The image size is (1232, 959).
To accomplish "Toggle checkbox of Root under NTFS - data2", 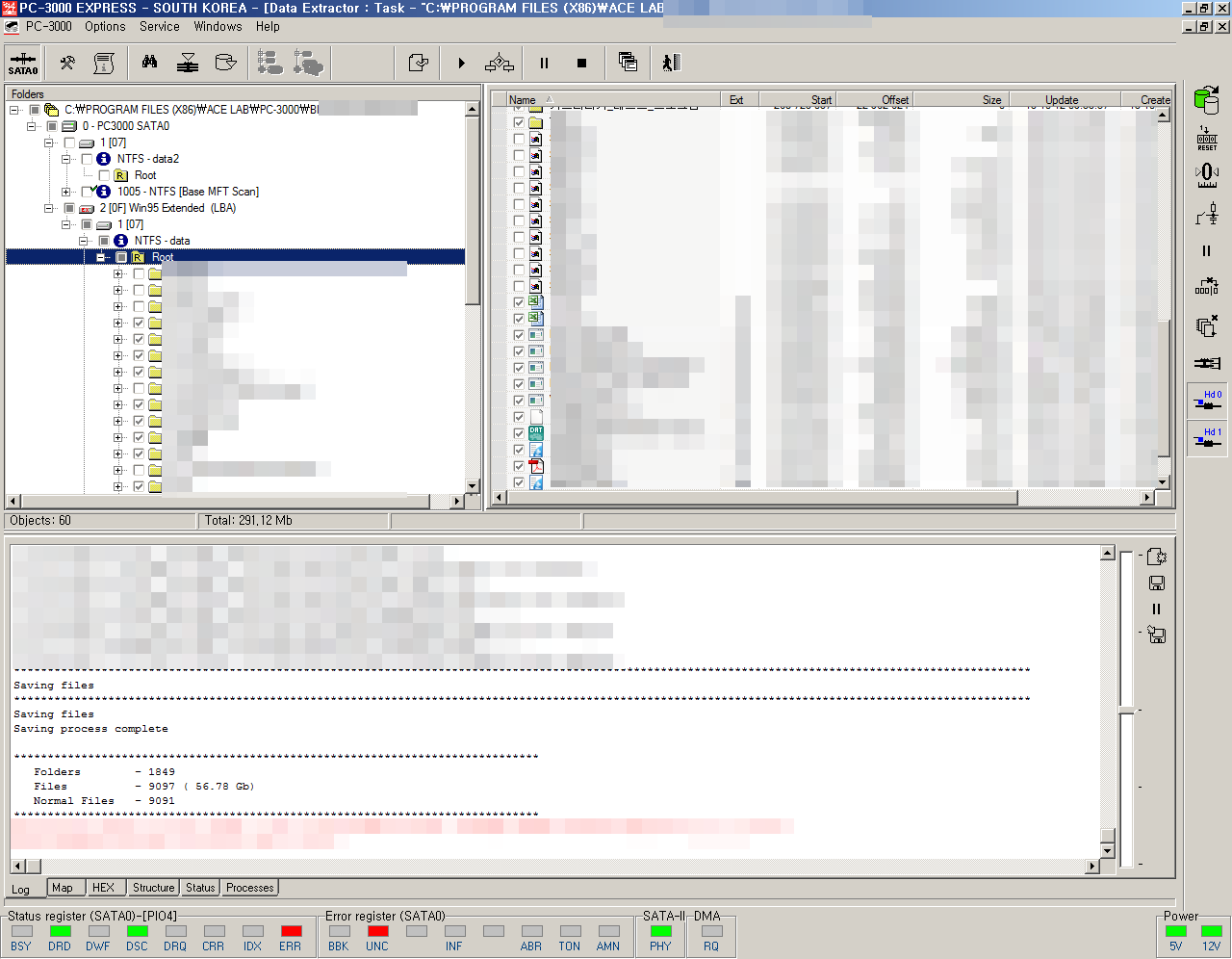I will [x=104, y=175].
